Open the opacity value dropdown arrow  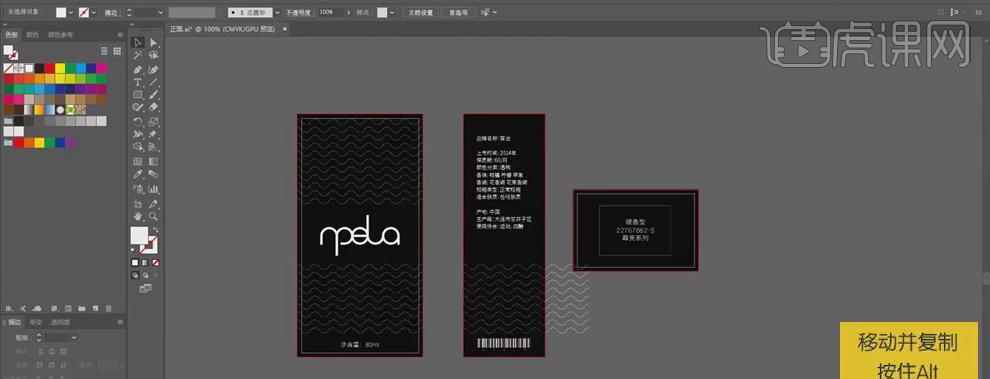point(347,12)
